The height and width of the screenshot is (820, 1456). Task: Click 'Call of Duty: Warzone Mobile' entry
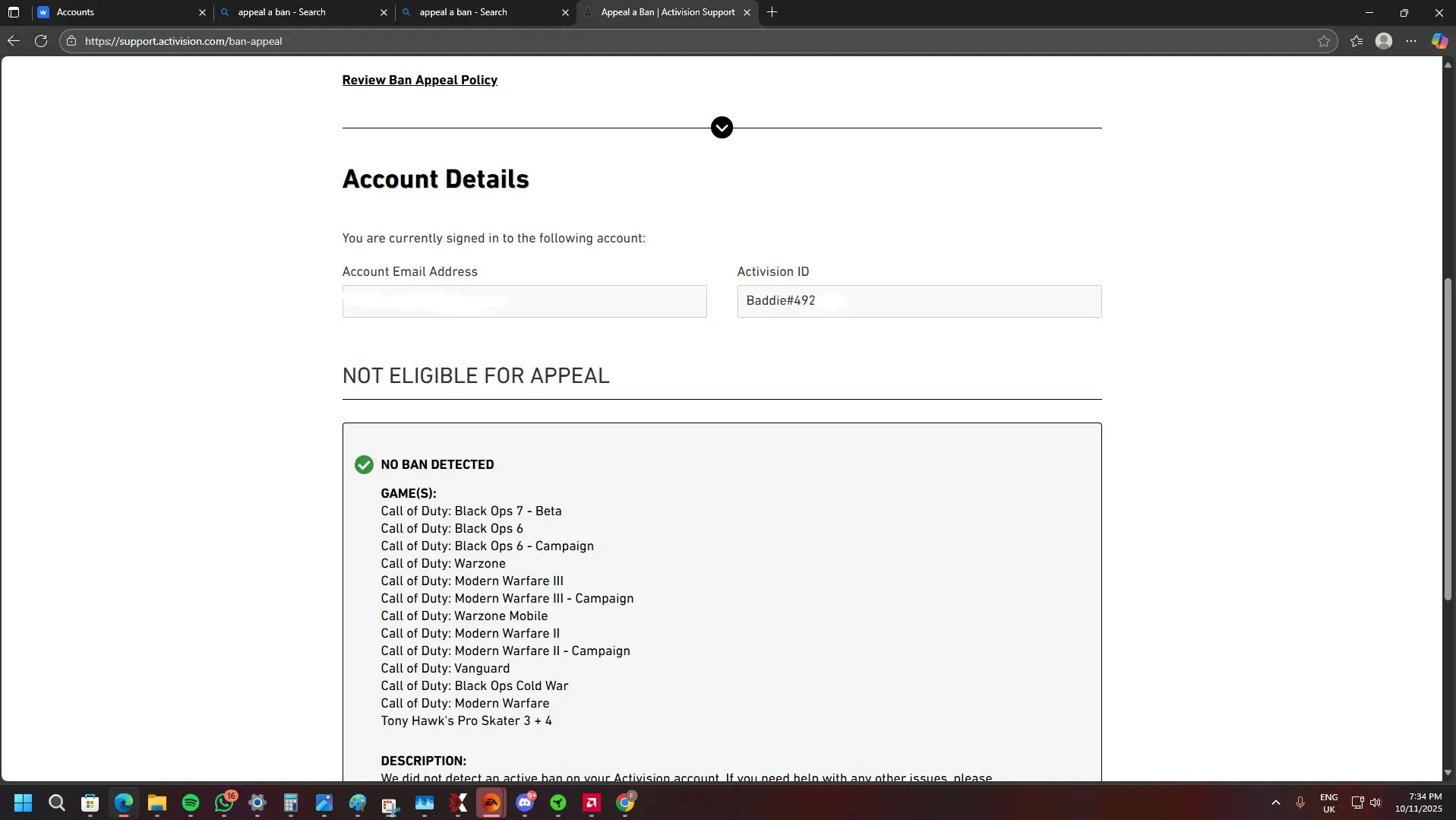point(464,616)
